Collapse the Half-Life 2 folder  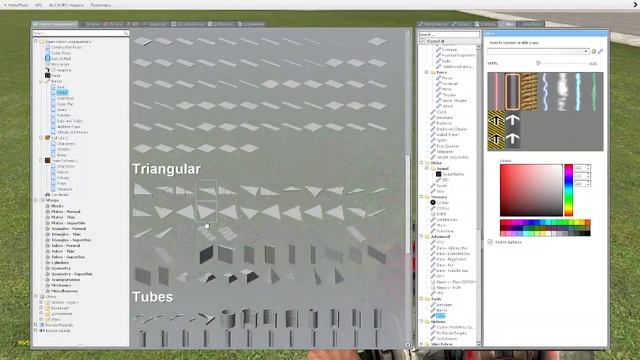click(41, 138)
